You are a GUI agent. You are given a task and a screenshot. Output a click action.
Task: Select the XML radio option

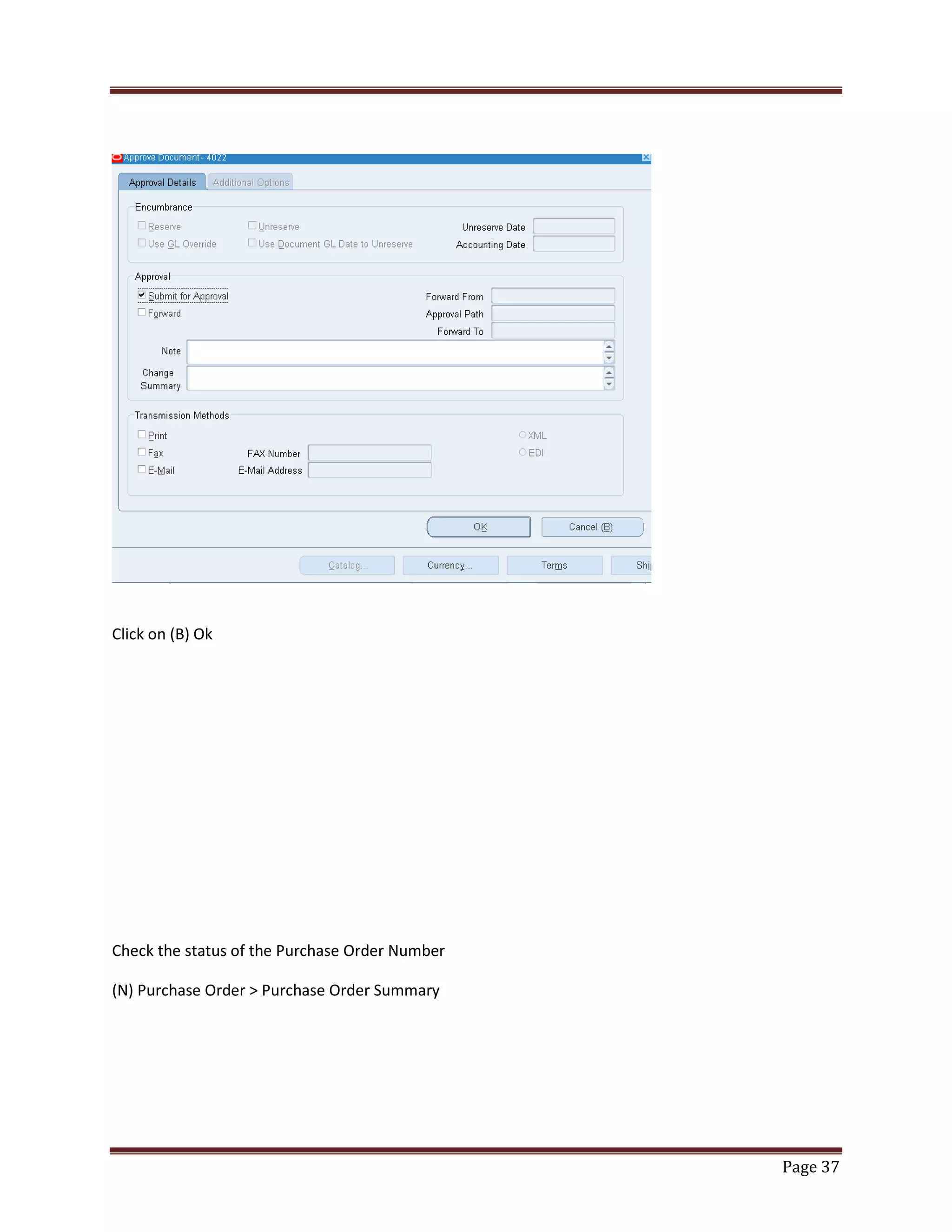[522, 435]
